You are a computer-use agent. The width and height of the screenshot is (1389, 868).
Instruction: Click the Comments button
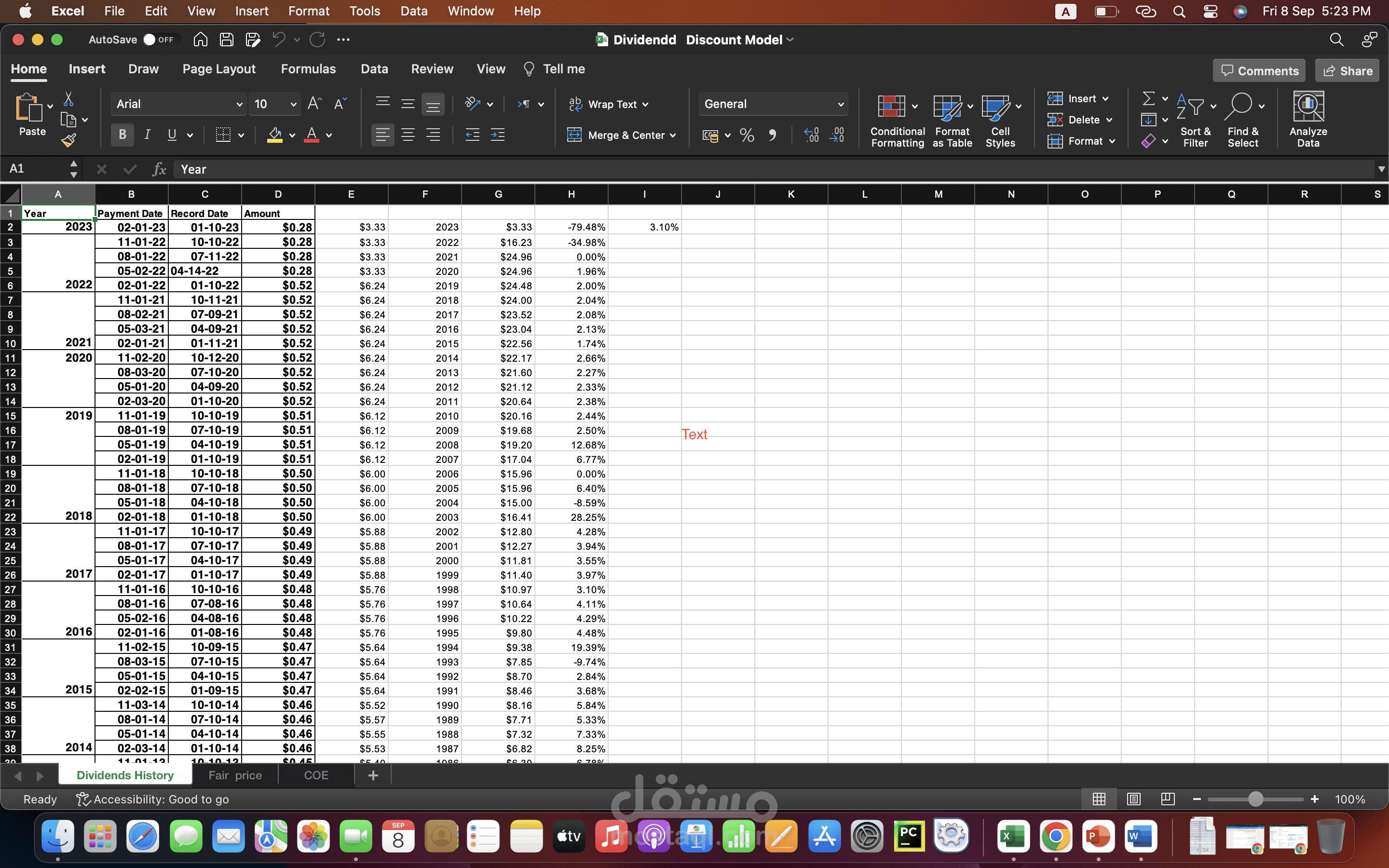1259,70
